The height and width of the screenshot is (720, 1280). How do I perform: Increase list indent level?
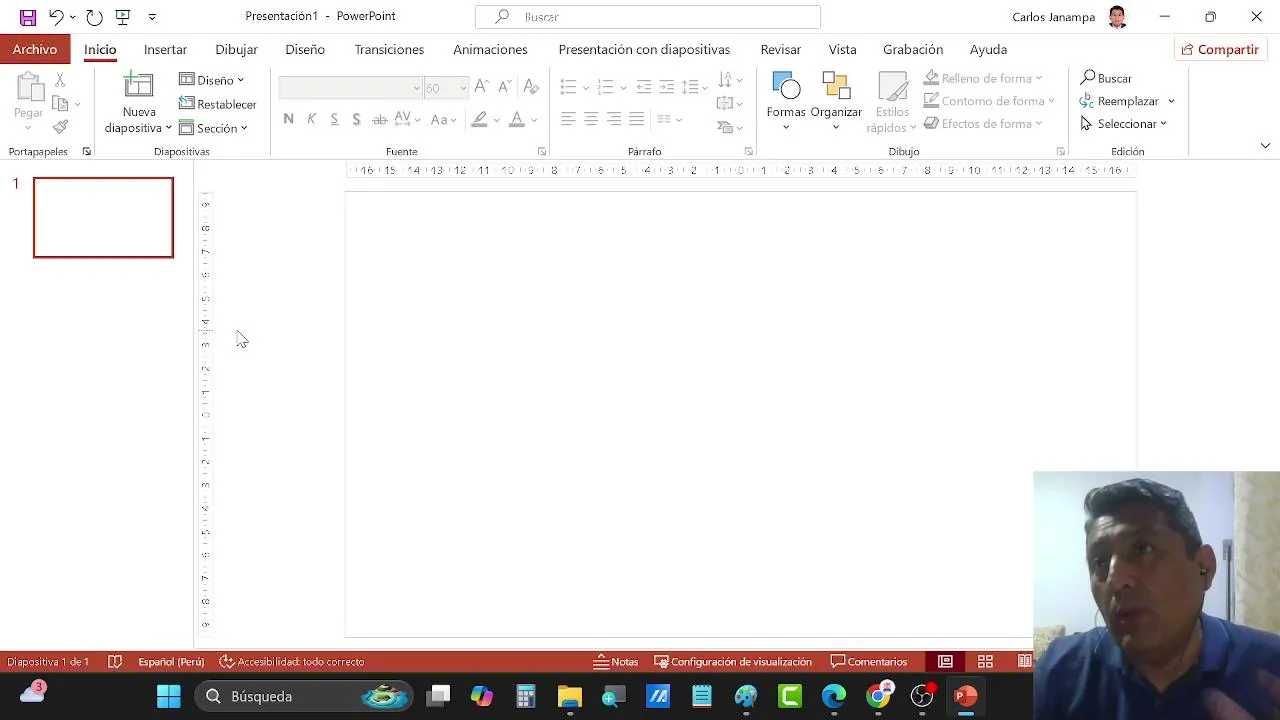667,87
